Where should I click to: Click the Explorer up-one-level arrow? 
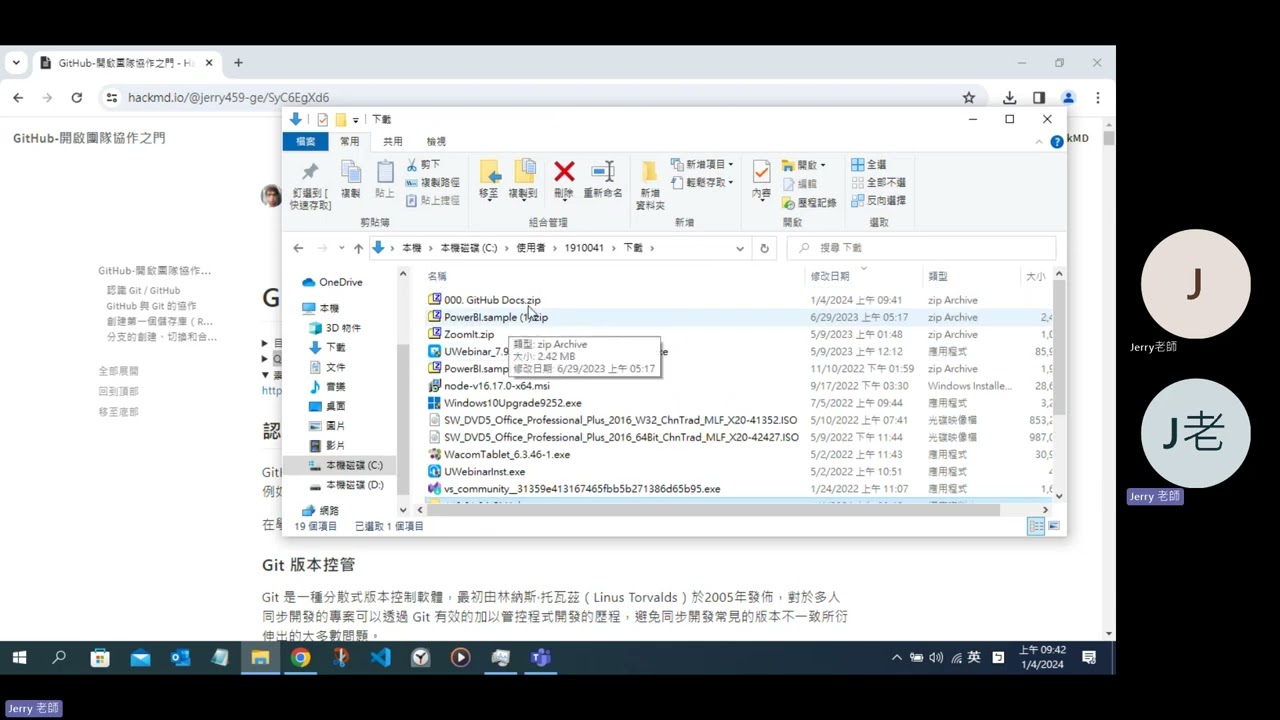358,248
